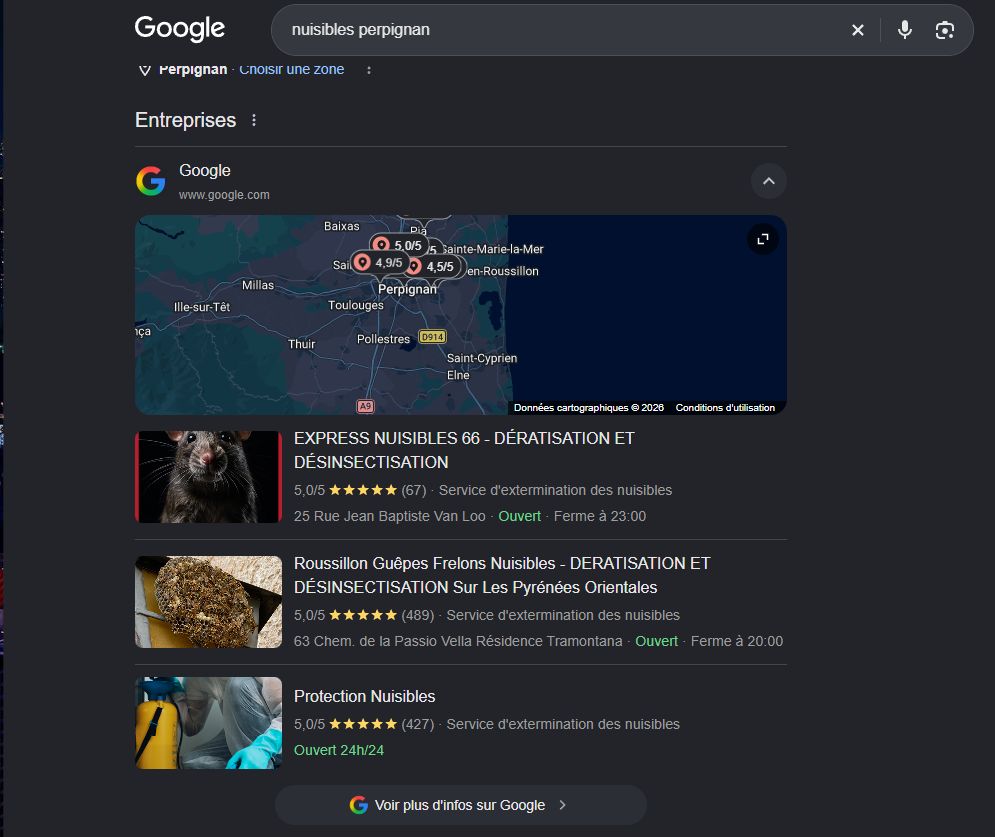The image size is (995, 837).
Task: Click the 5,0/5 (67) rating stars
Action: click(x=363, y=490)
